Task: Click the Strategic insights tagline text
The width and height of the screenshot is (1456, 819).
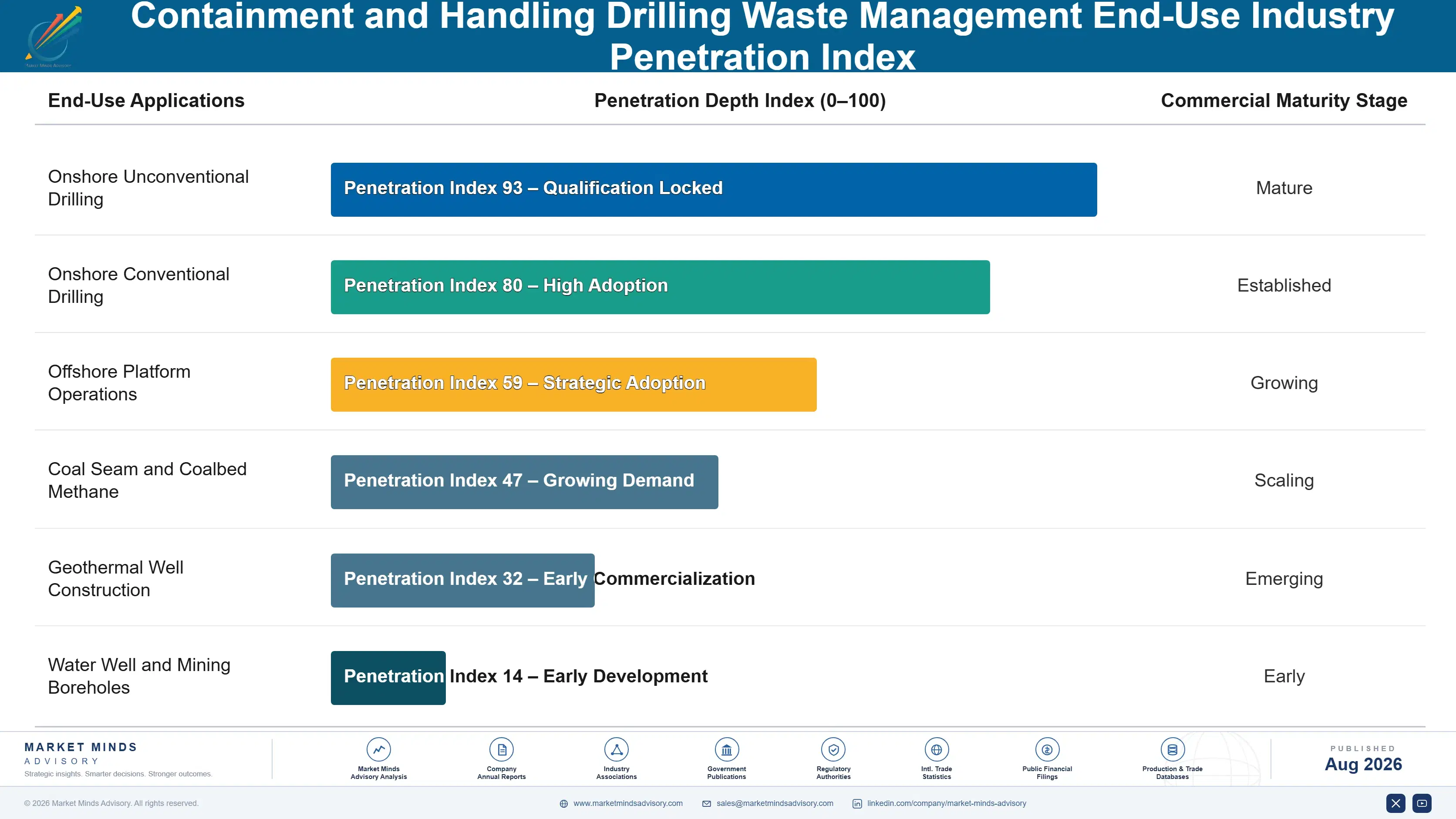Action: [x=118, y=774]
